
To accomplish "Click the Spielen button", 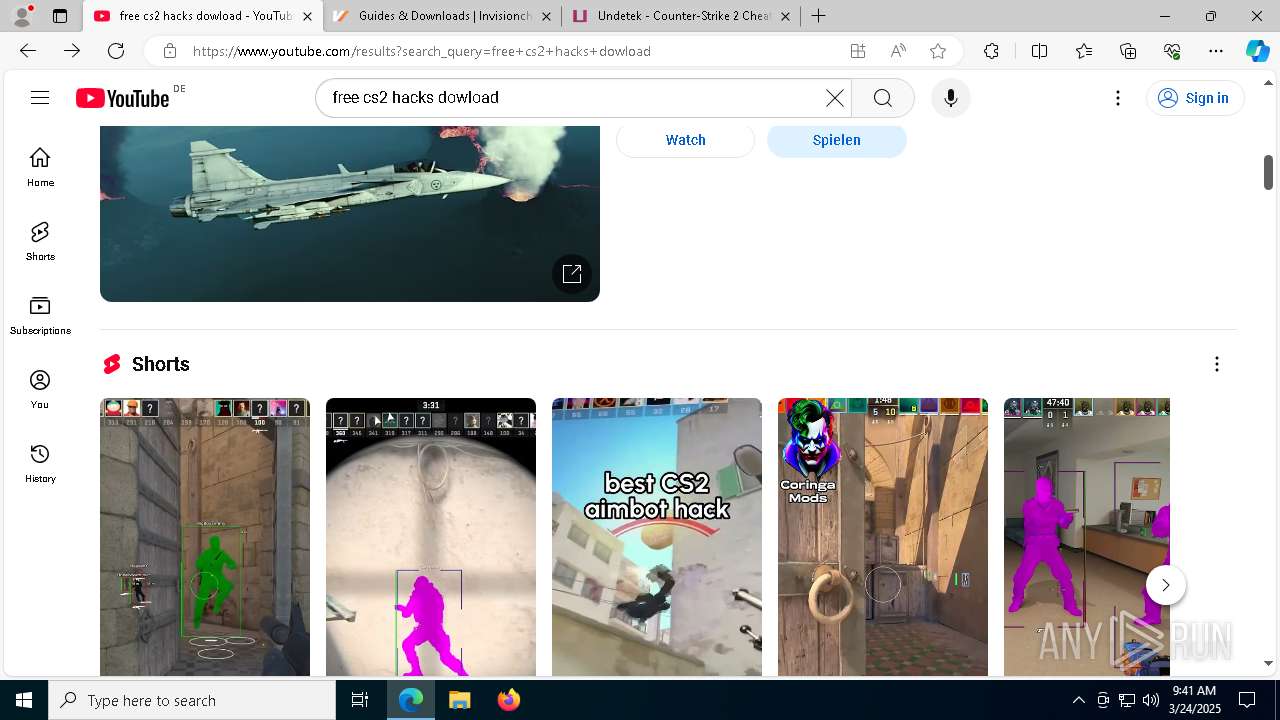I will tap(836, 140).
